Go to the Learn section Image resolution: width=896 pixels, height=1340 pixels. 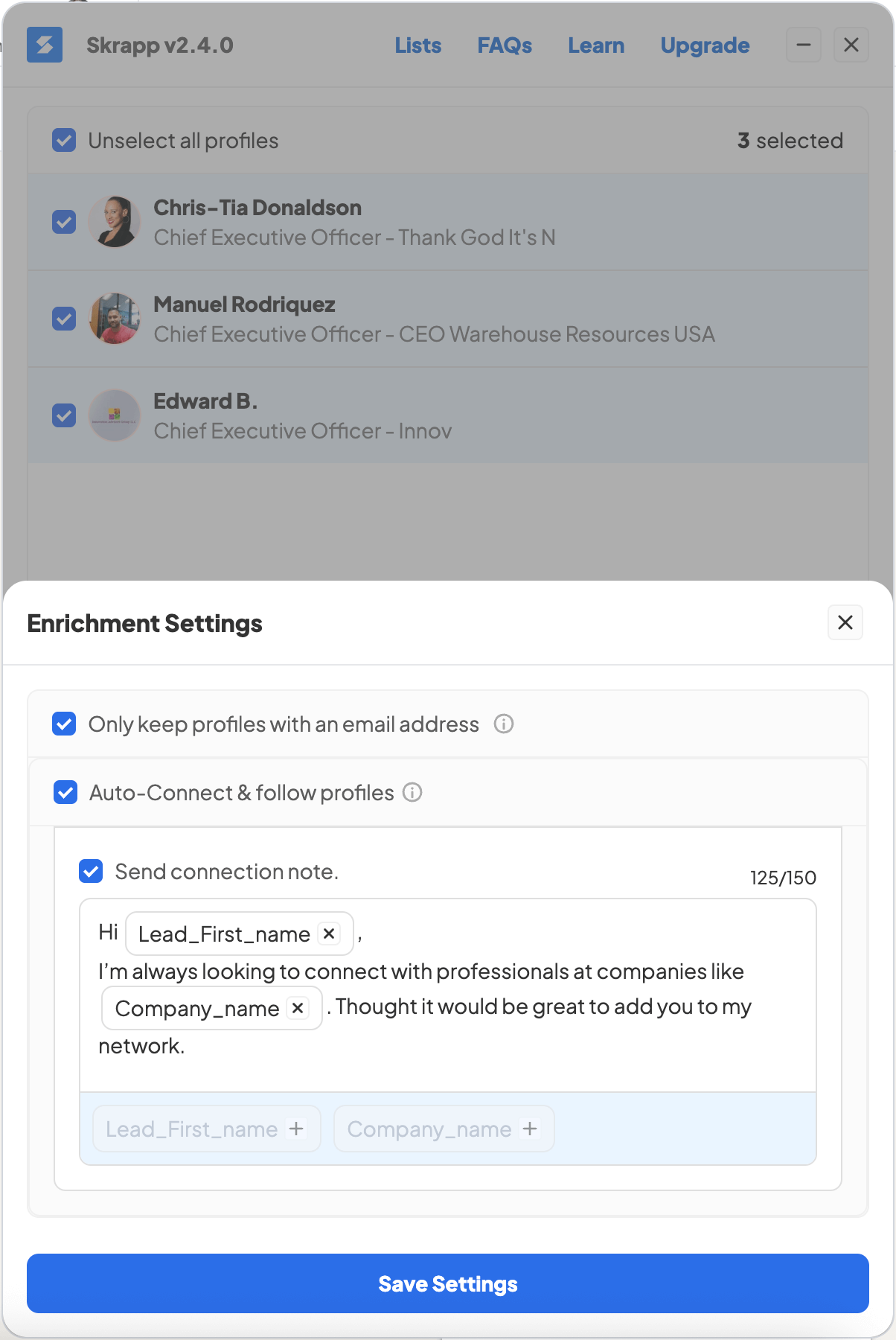click(x=596, y=45)
